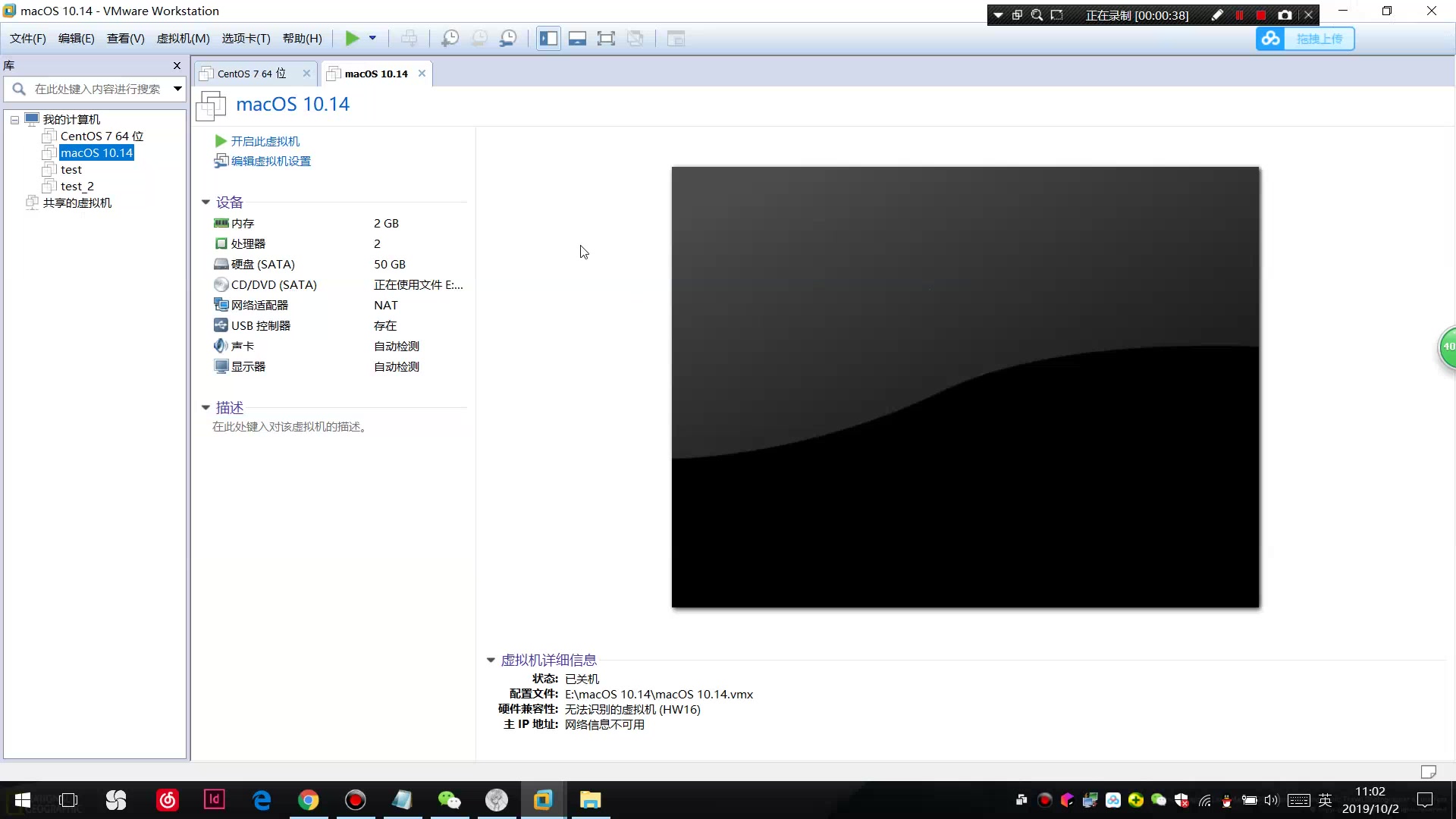Click the VM description text field
1456x819 pixels.
pyautogui.click(x=290, y=427)
